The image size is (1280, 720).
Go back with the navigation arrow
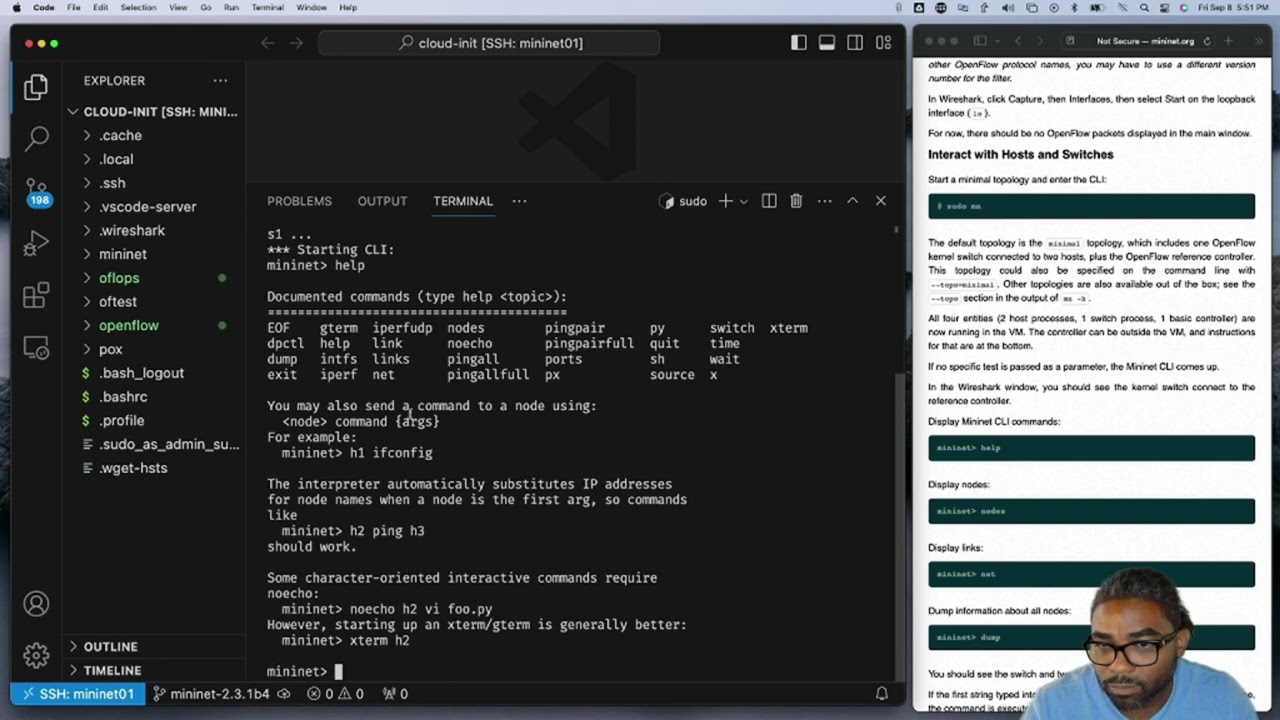[x=267, y=43]
